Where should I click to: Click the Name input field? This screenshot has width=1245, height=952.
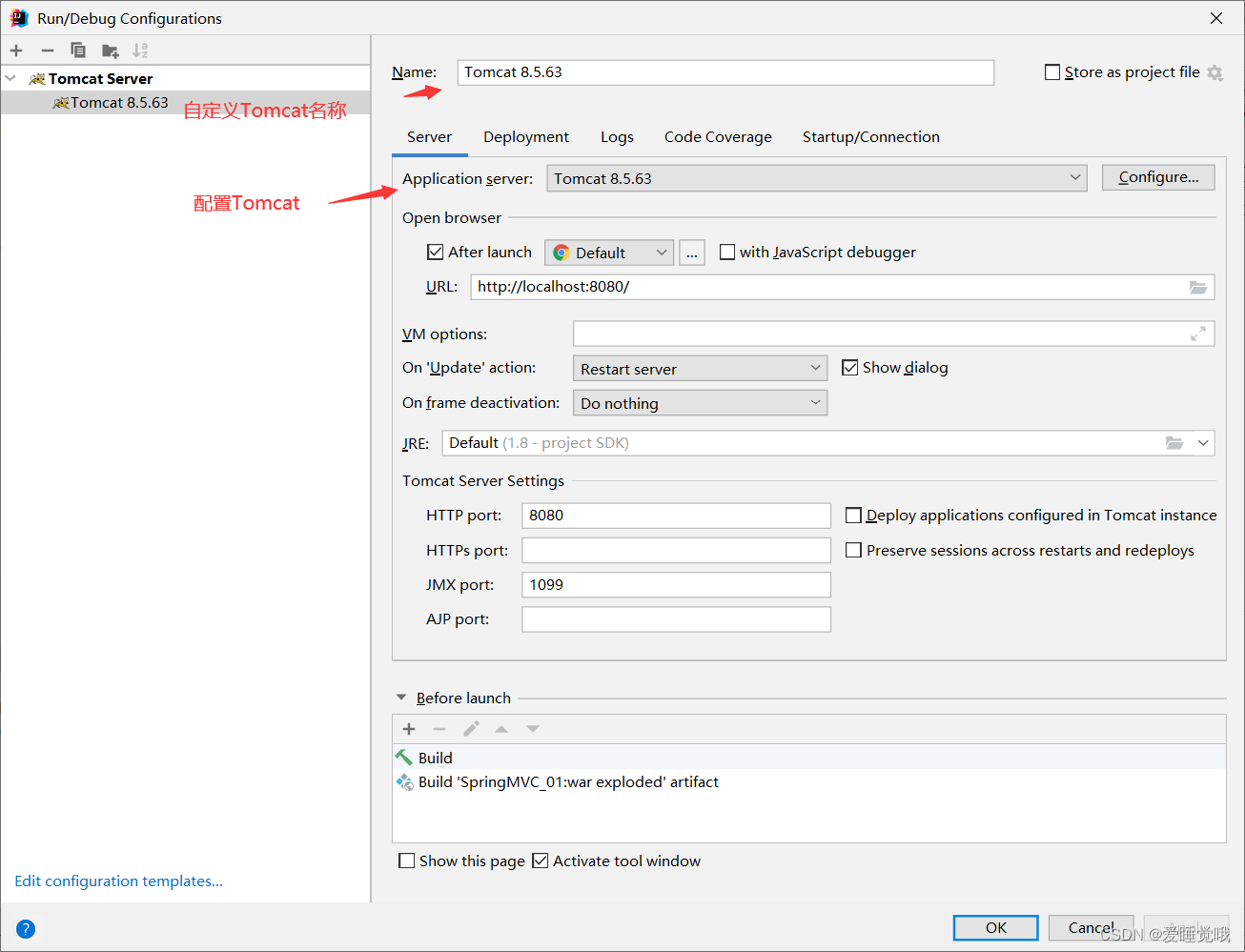pos(725,72)
